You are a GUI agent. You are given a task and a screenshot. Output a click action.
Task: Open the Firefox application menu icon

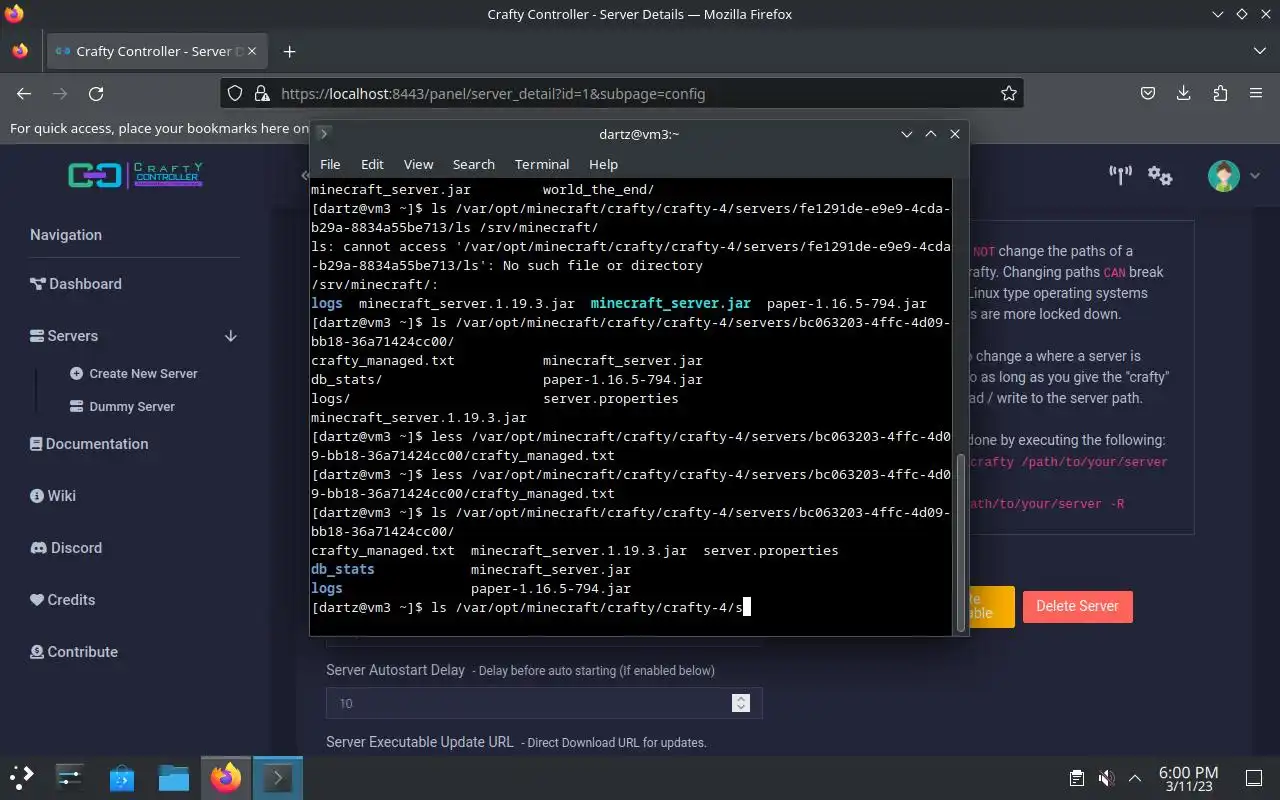tap(1256, 93)
